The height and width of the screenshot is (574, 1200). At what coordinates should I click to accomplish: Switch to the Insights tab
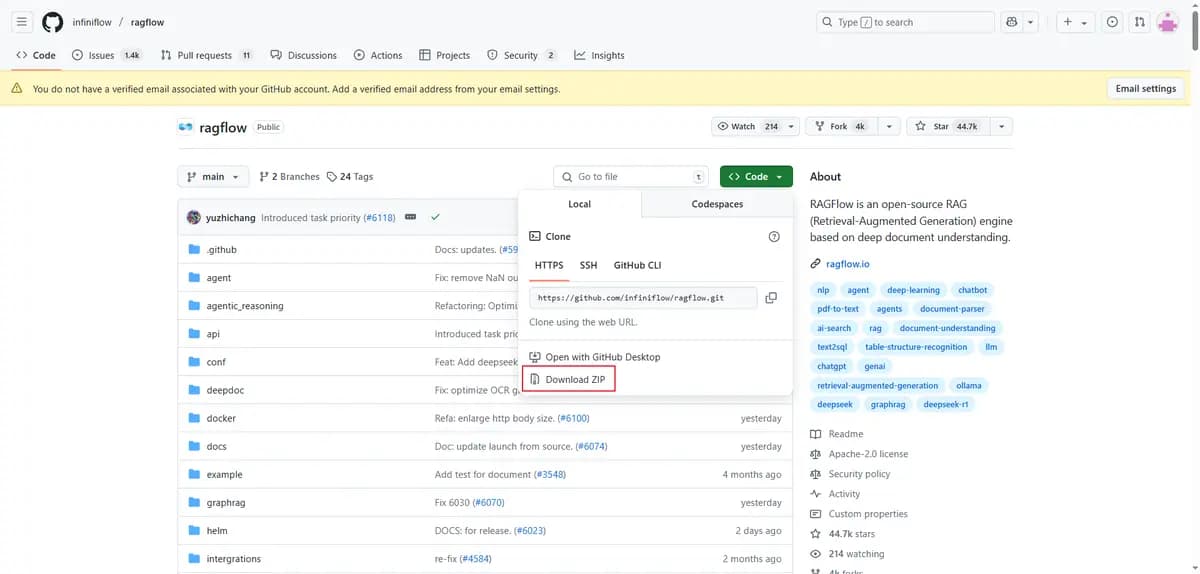[x=599, y=55]
